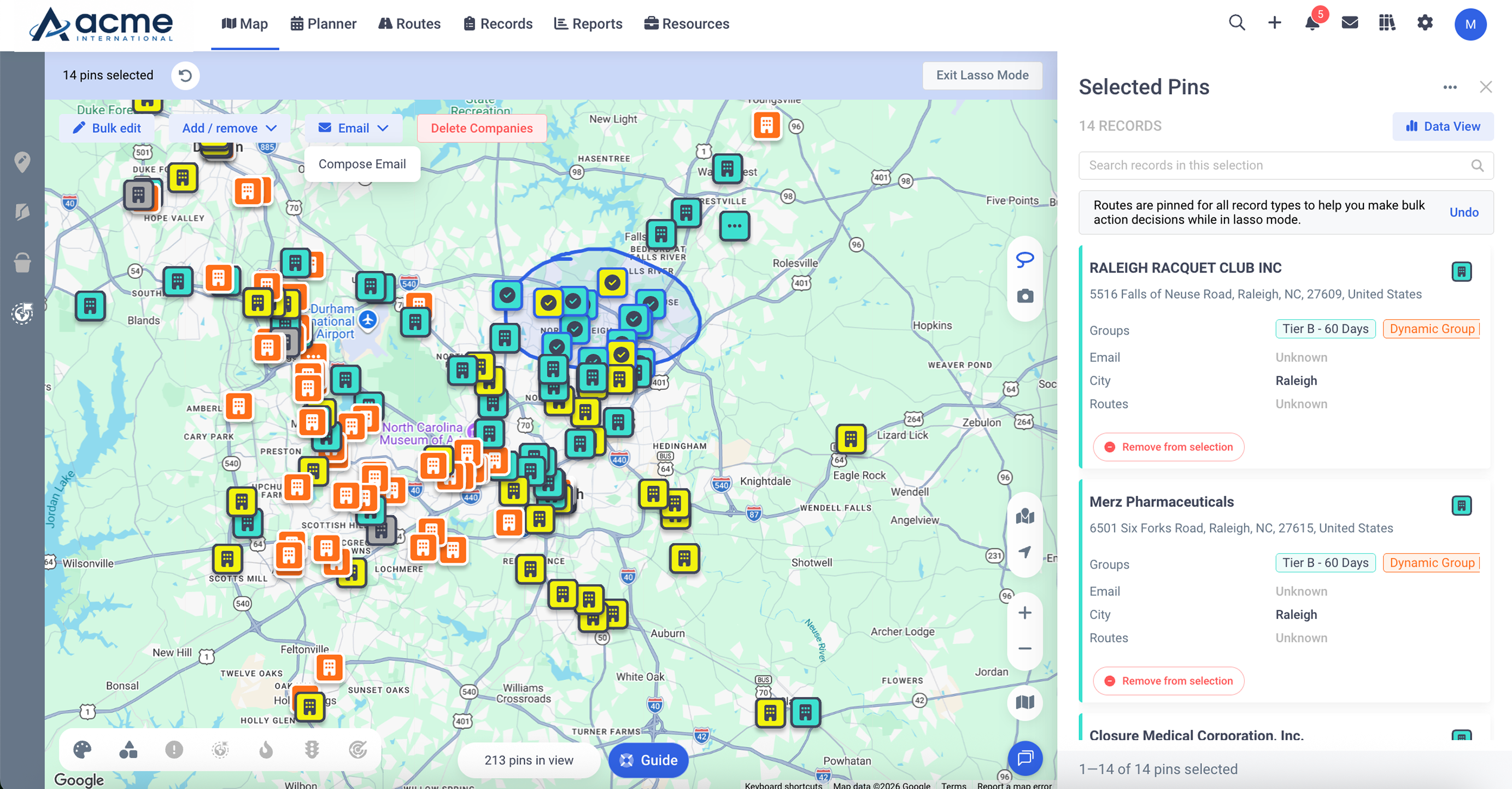This screenshot has height=789, width=1512.
Task: Open the Reports tab
Action: (588, 24)
